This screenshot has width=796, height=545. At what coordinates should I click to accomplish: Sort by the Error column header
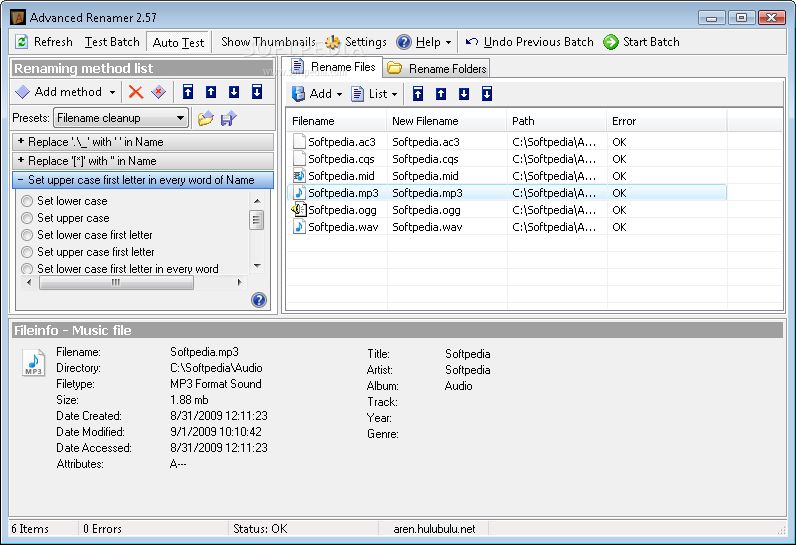[667, 121]
